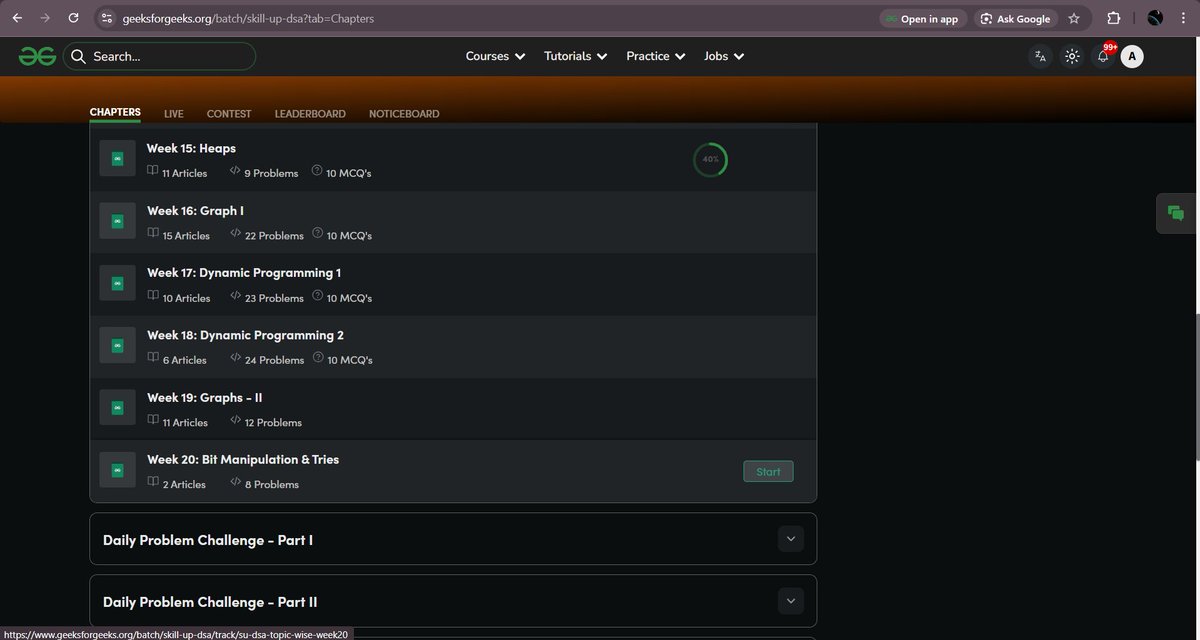Open the Practice dropdown menu
Viewport: 1200px width, 640px height.
click(x=656, y=57)
